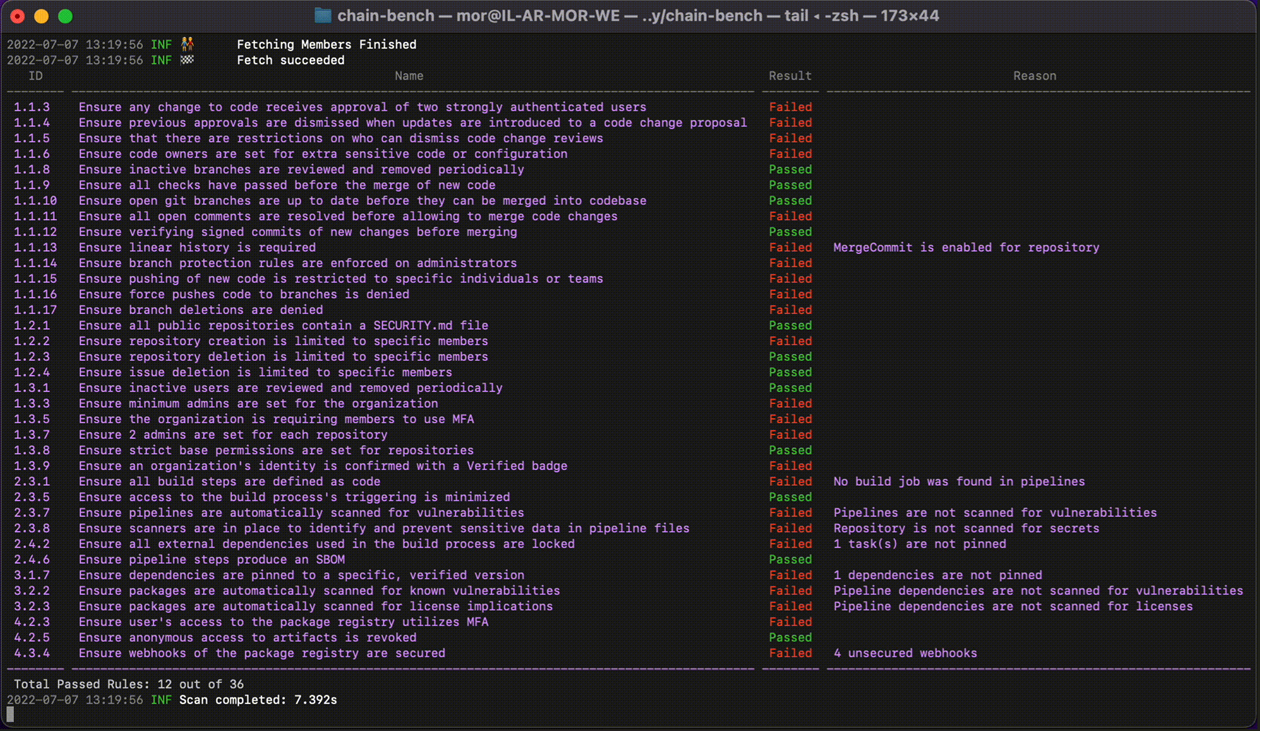
Task: Click the Passed result for rule 1.2.3
Action: (x=790, y=357)
